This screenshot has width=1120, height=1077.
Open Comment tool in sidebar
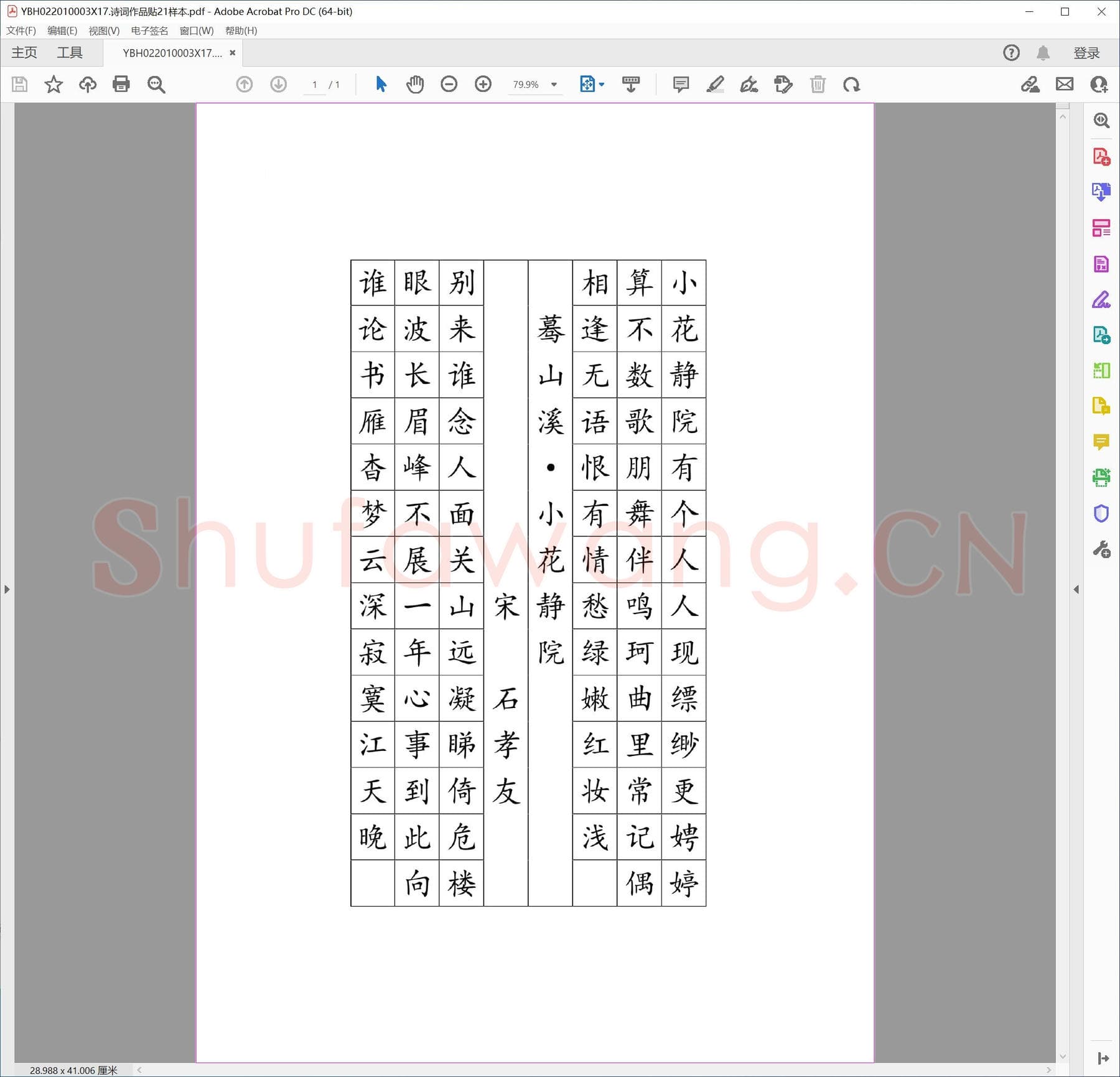tap(1101, 442)
